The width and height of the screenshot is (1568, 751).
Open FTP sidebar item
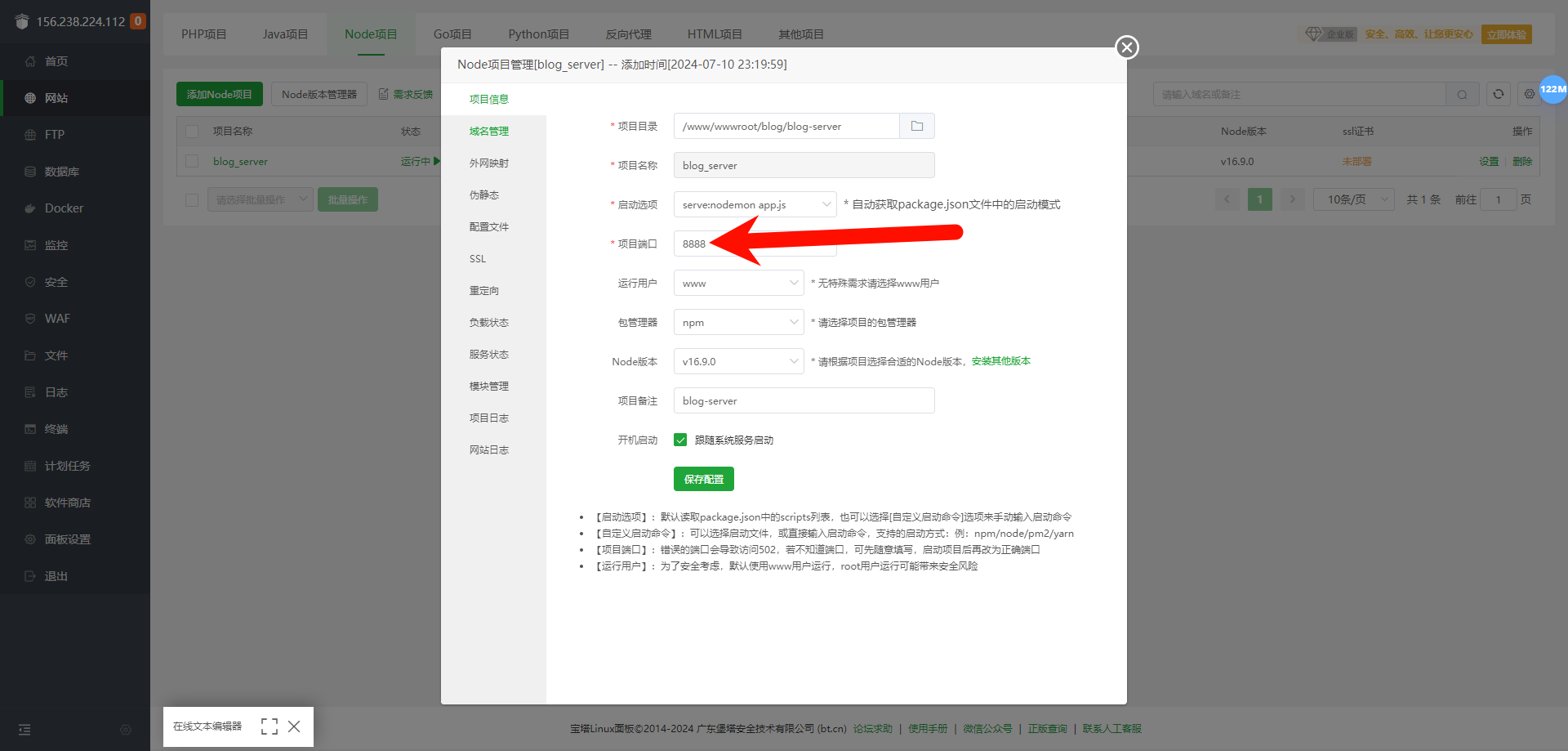(55, 135)
